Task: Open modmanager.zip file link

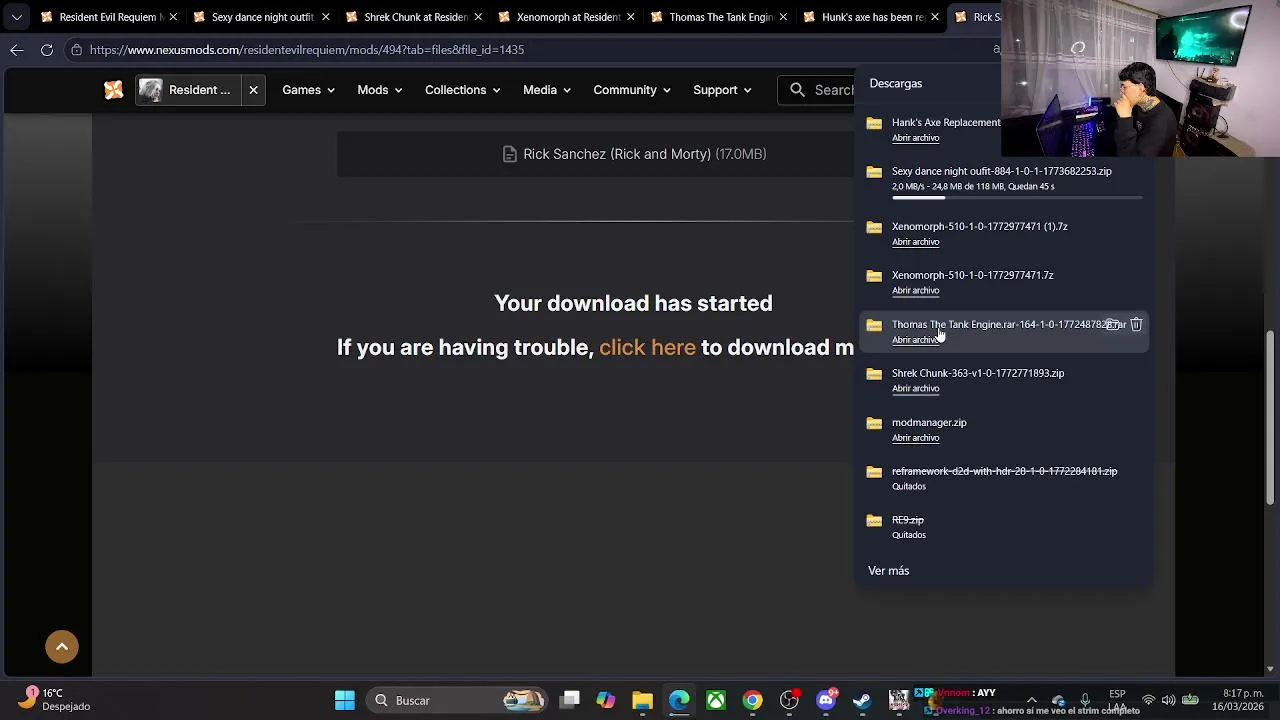Action: 915,438
